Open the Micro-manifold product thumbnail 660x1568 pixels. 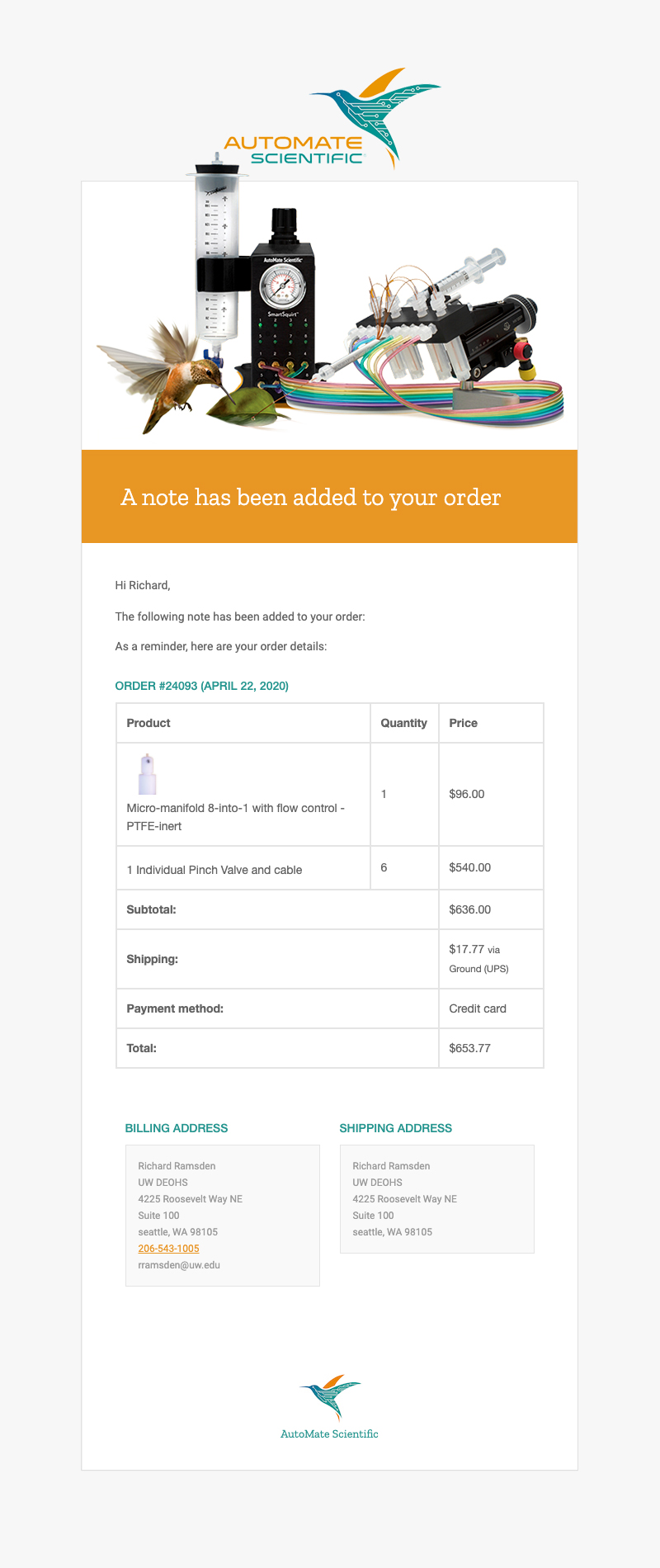147,774
